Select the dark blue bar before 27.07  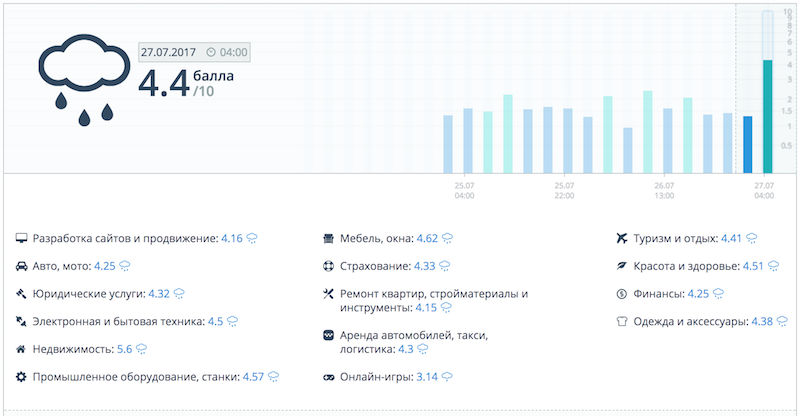[x=748, y=144]
